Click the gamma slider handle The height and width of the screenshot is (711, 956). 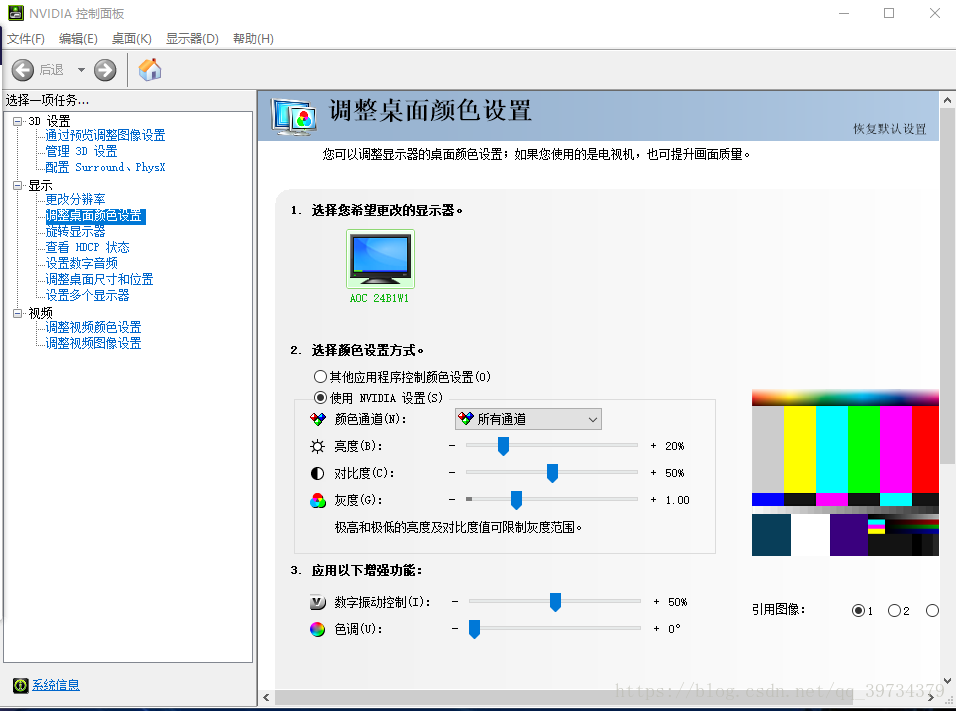point(516,500)
